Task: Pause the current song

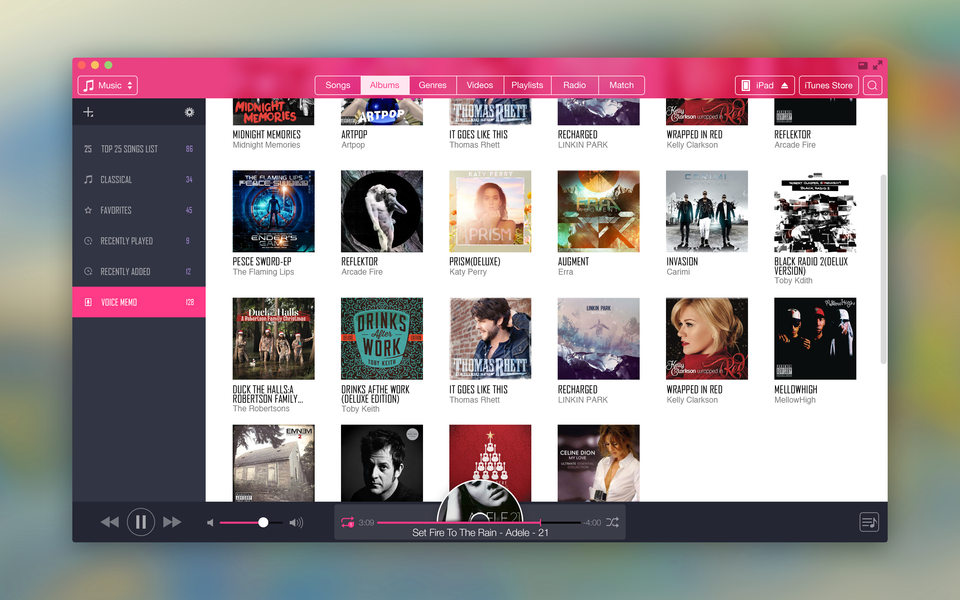Action: [141, 522]
